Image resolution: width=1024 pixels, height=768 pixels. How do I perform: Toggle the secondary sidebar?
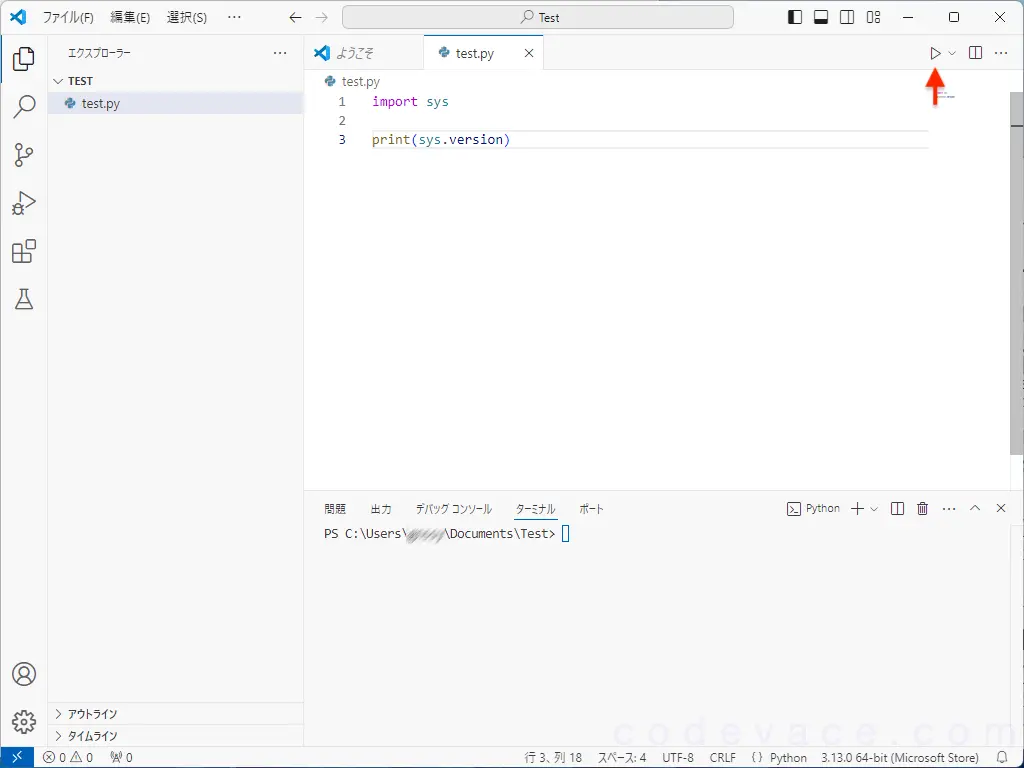(x=846, y=17)
